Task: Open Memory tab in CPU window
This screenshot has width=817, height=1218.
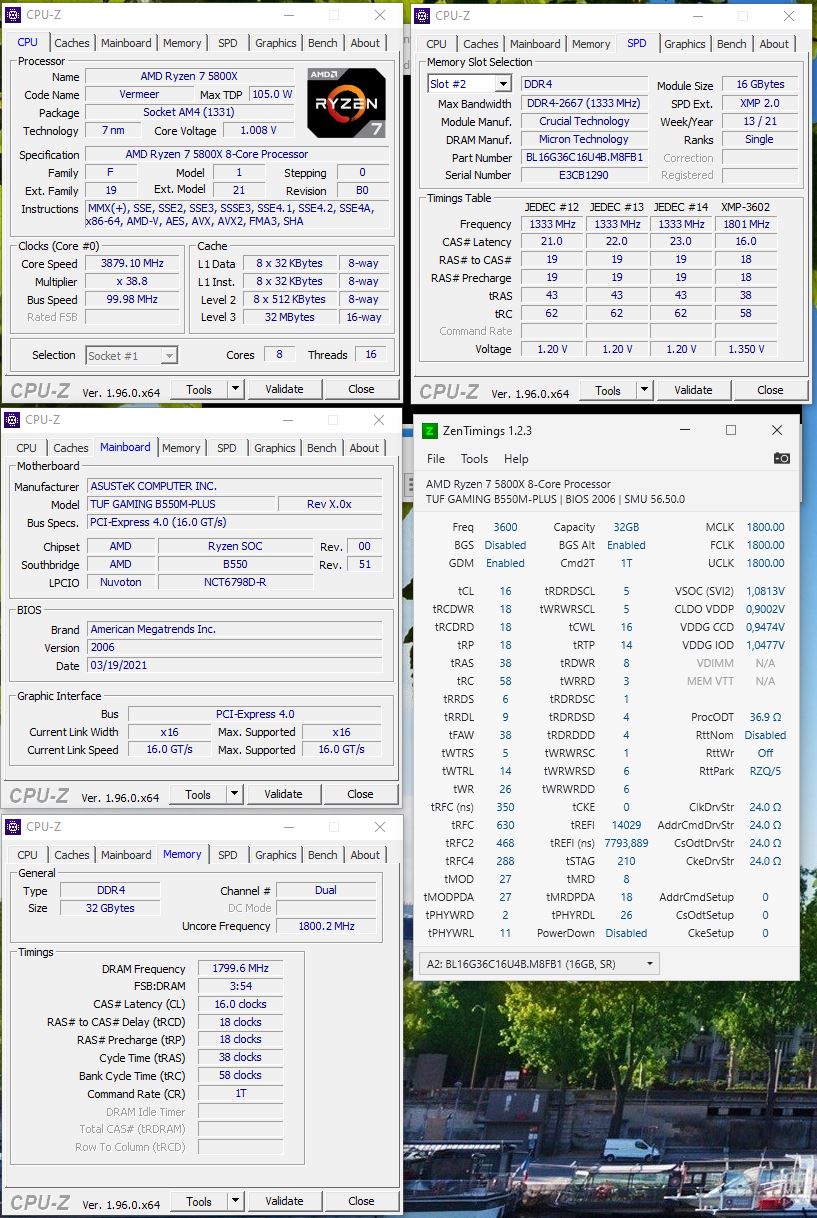Action: tap(182, 43)
